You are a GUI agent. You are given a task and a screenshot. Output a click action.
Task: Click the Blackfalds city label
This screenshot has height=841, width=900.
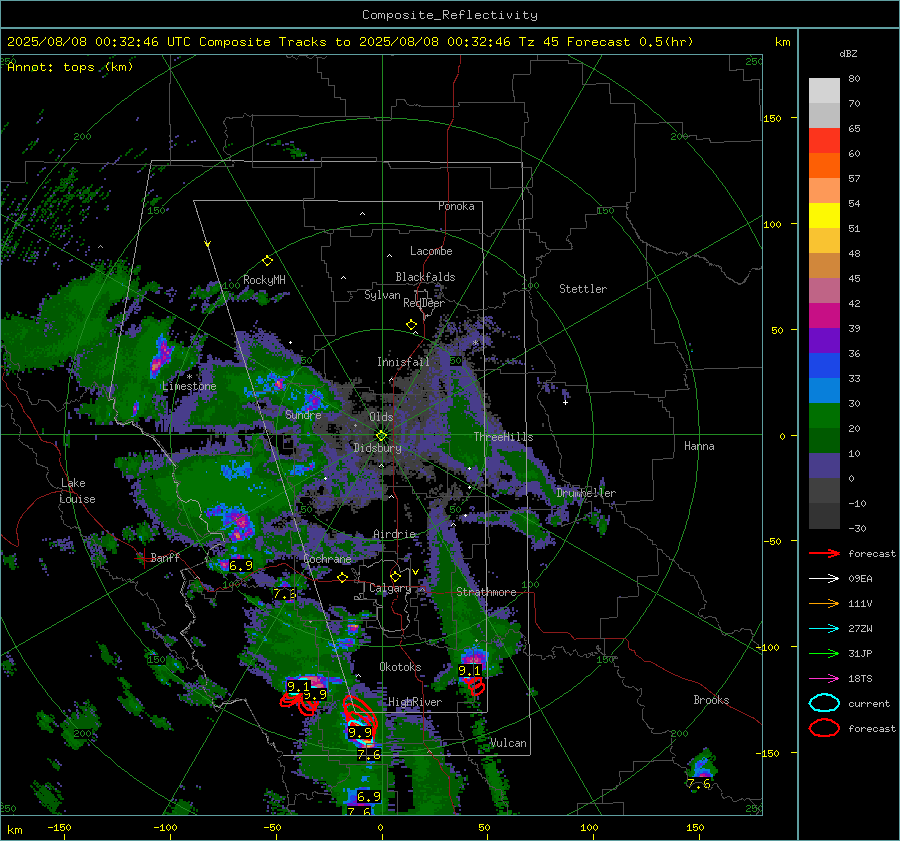pos(425,277)
